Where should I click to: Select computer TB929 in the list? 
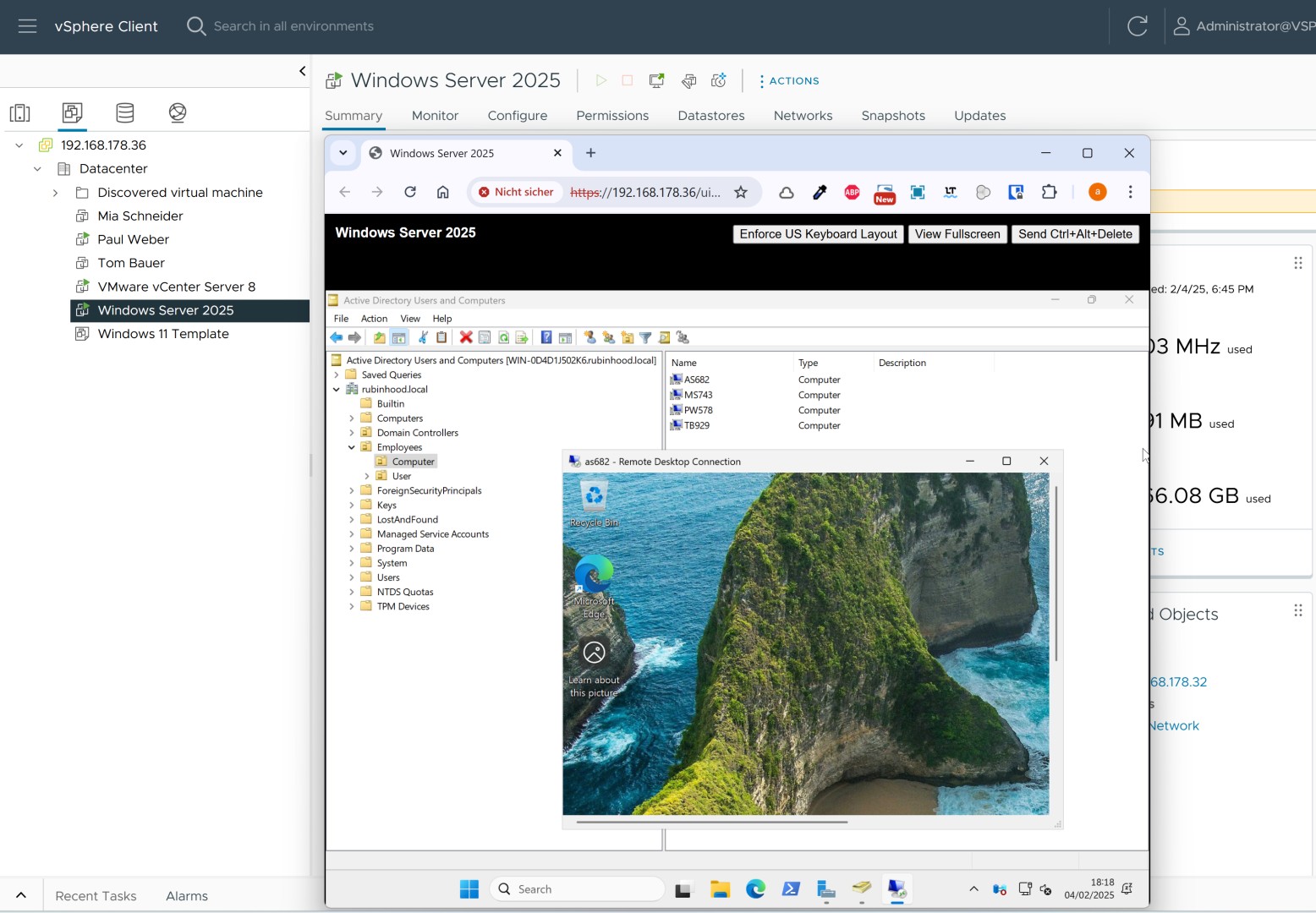(696, 425)
